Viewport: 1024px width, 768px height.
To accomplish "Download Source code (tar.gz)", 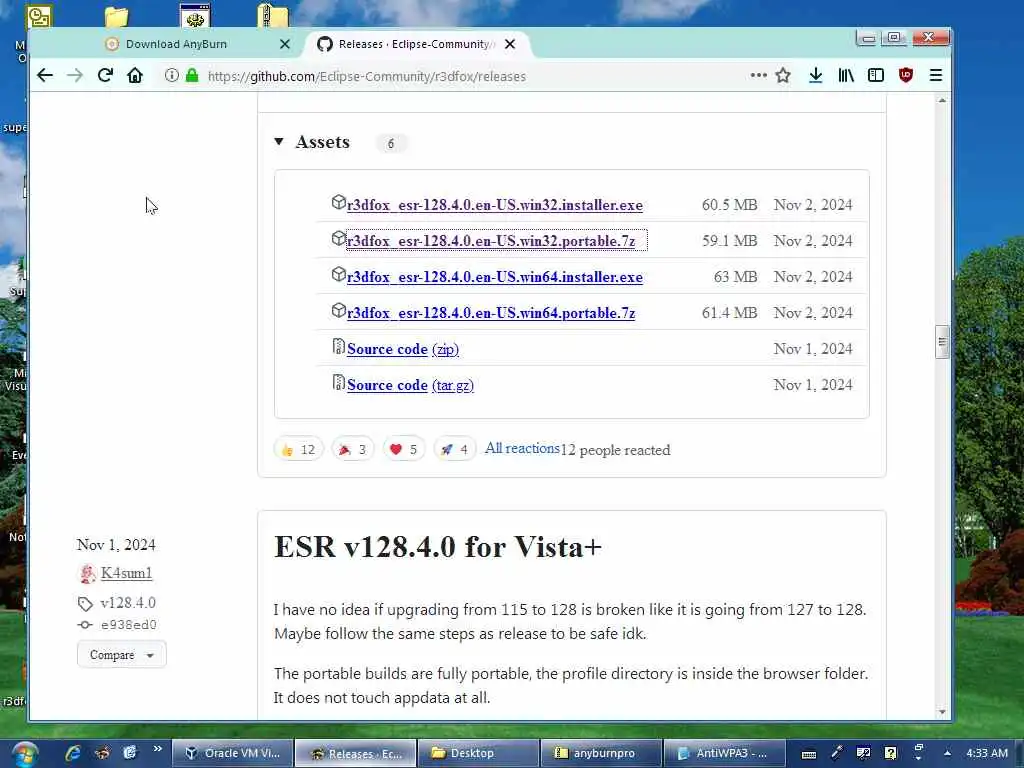I will 410,385.
